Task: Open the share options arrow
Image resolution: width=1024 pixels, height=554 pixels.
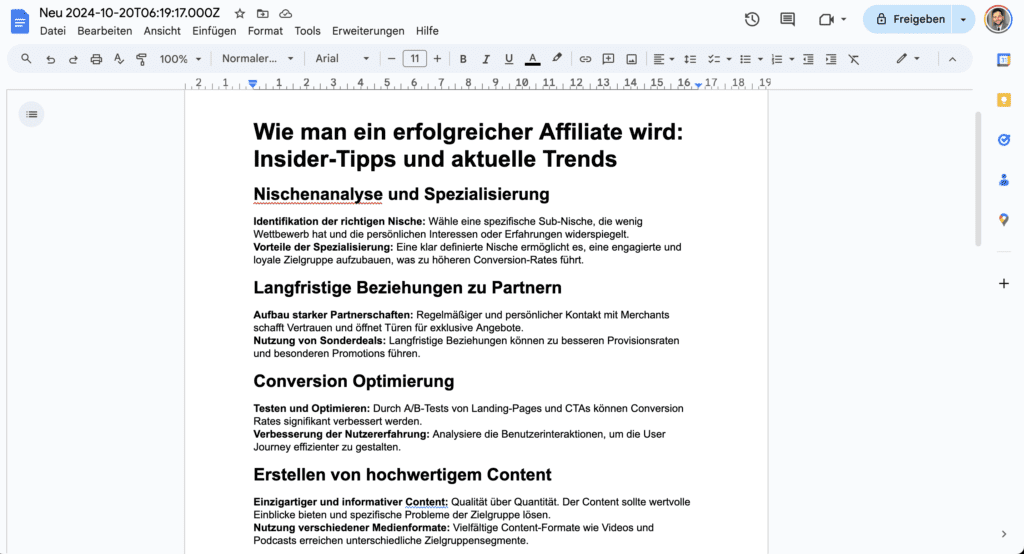Action: [x=963, y=19]
